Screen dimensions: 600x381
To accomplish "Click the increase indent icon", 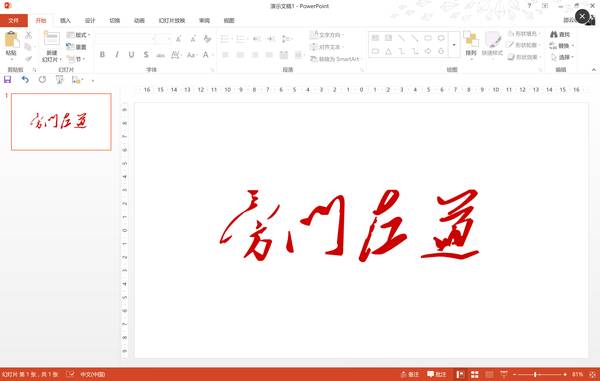I will click(x=271, y=39).
